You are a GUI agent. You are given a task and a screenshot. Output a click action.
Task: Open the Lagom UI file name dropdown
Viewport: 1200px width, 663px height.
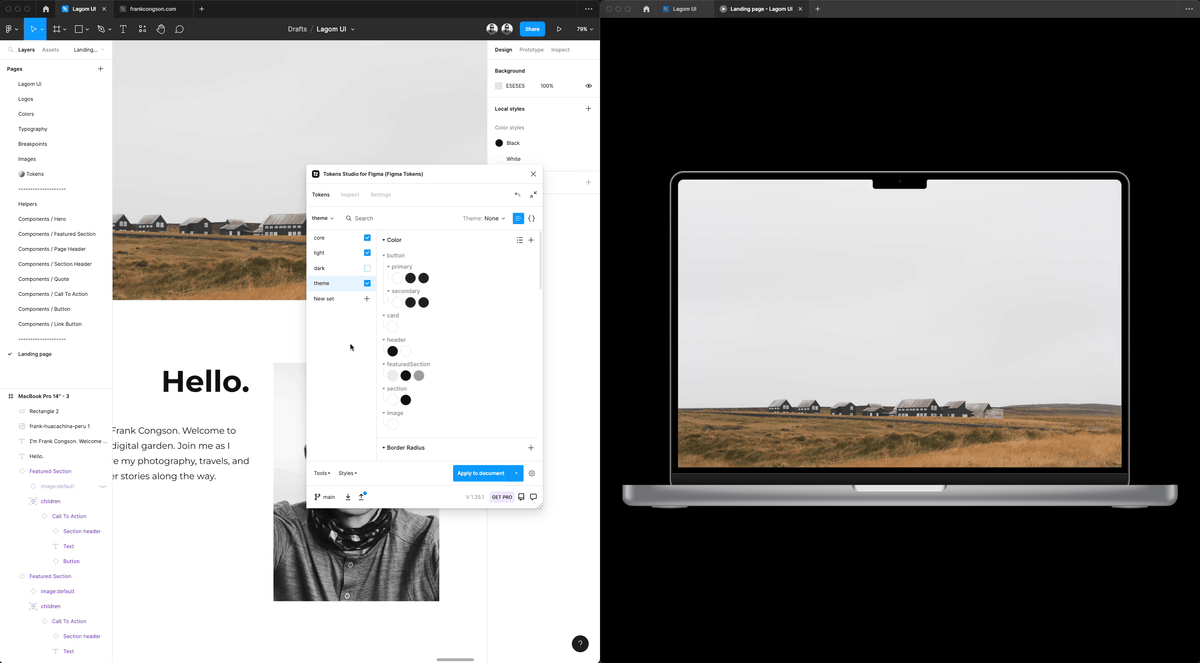coord(335,29)
